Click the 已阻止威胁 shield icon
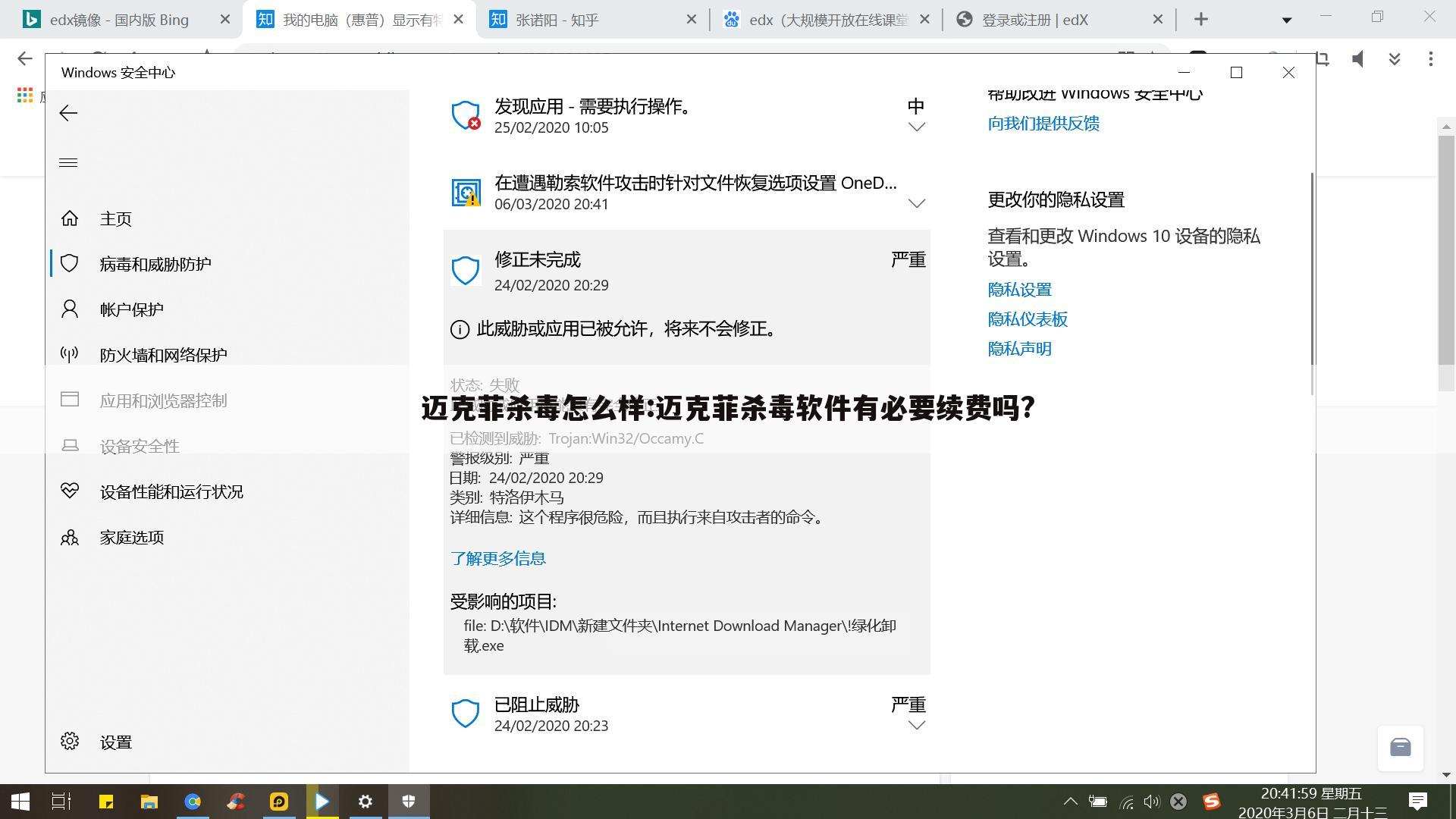Image resolution: width=1456 pixels, height=819 pixels. 466,714
